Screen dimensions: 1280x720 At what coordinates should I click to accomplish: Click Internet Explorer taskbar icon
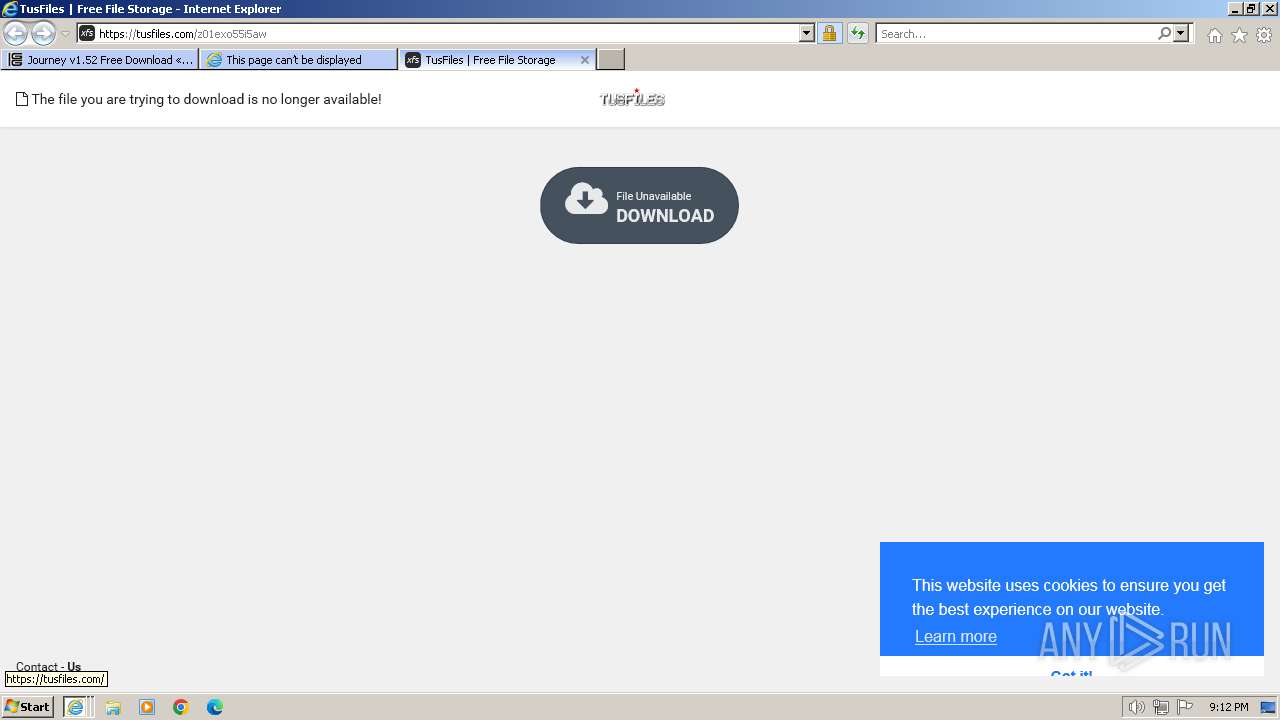75,707
